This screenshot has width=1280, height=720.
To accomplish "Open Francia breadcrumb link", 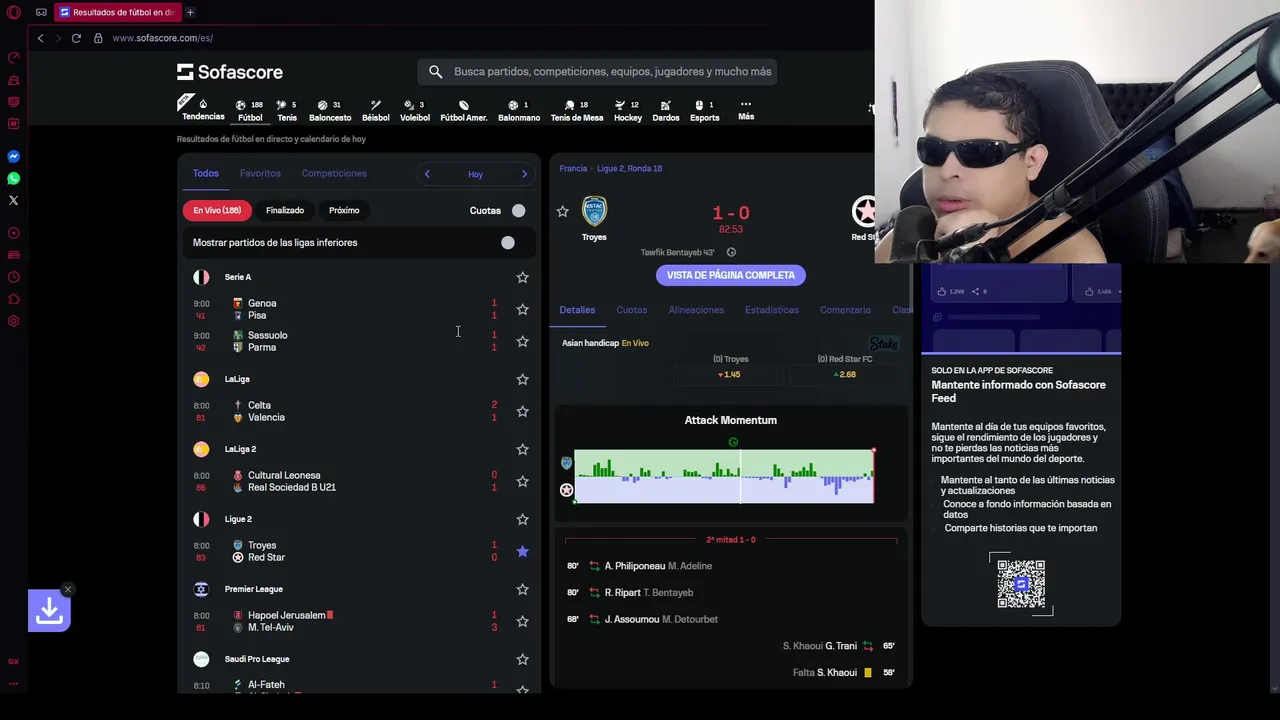I will click(x=573, y=168).
